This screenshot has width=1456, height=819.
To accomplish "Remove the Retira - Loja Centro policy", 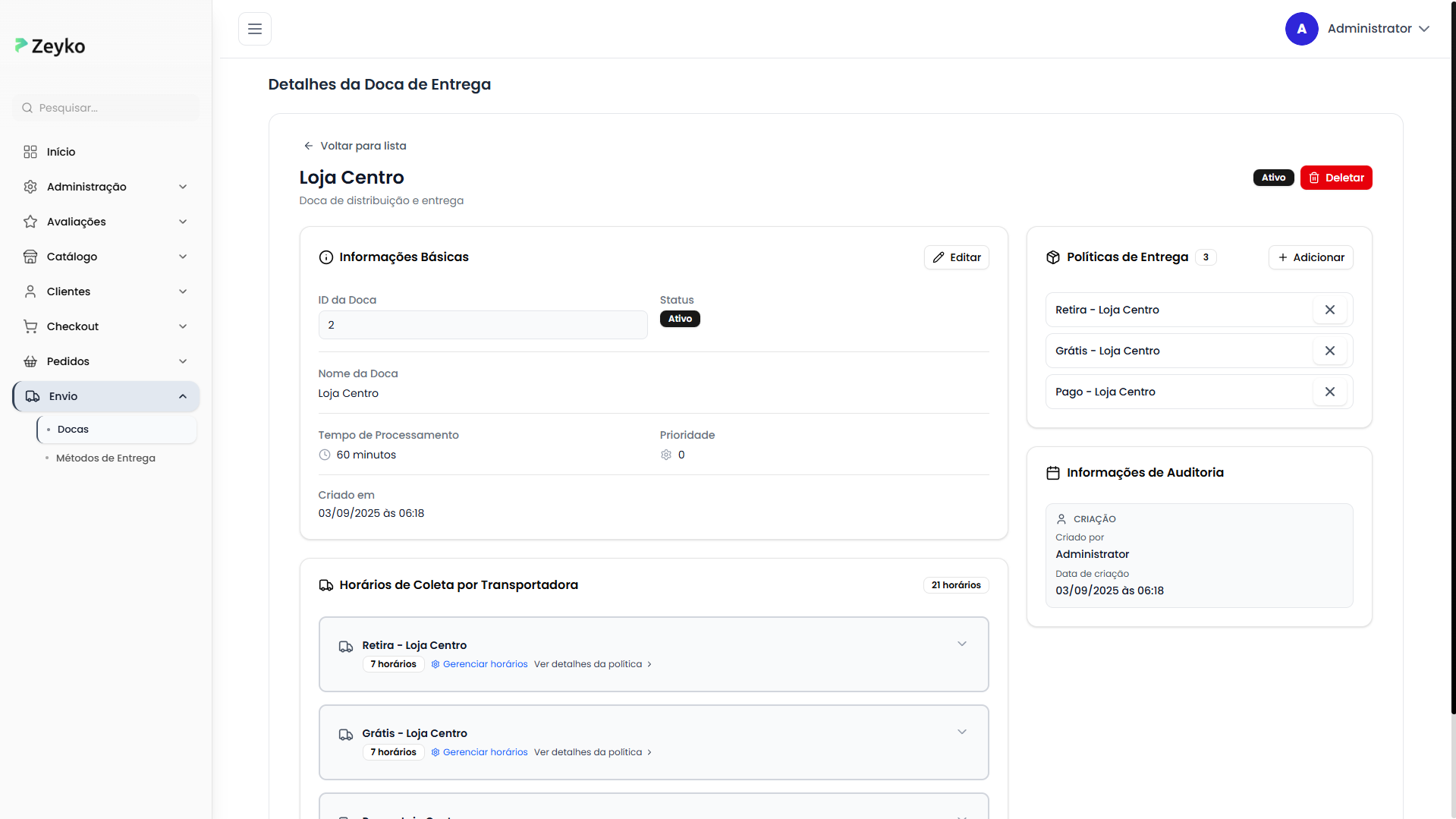I will [1329, 310].
